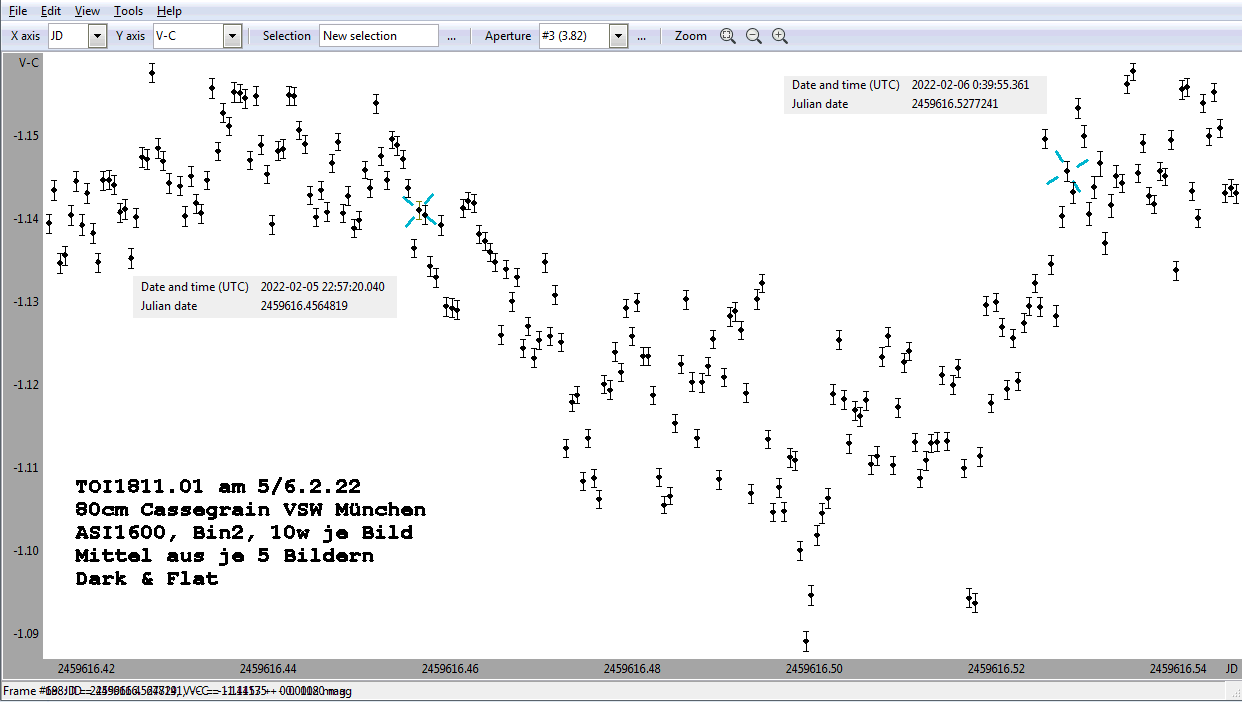Open the Help menu

(x=169, y=11)
